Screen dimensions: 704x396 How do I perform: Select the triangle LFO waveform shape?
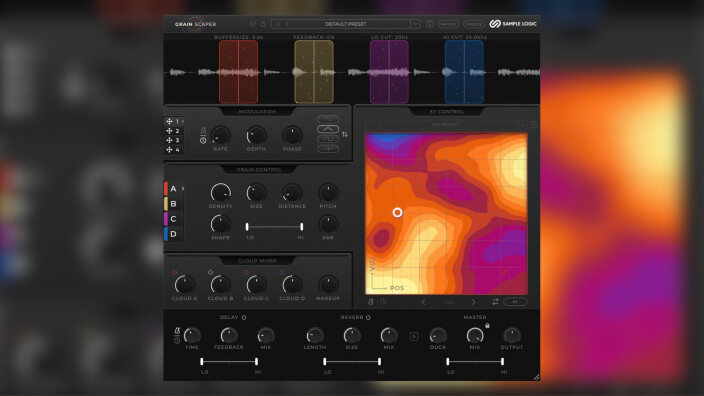click(328, 129)
